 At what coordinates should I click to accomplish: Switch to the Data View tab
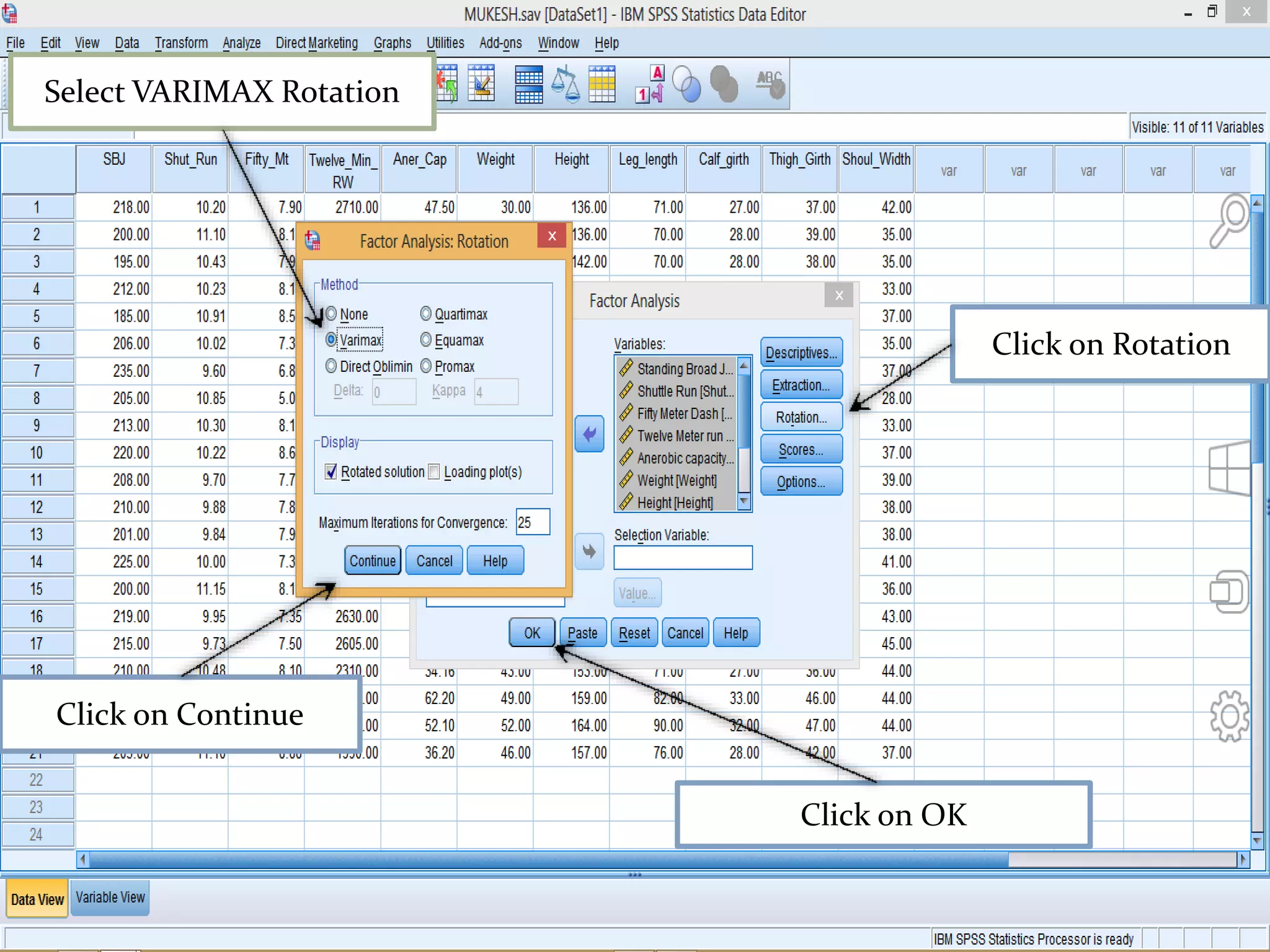point(37,899)
